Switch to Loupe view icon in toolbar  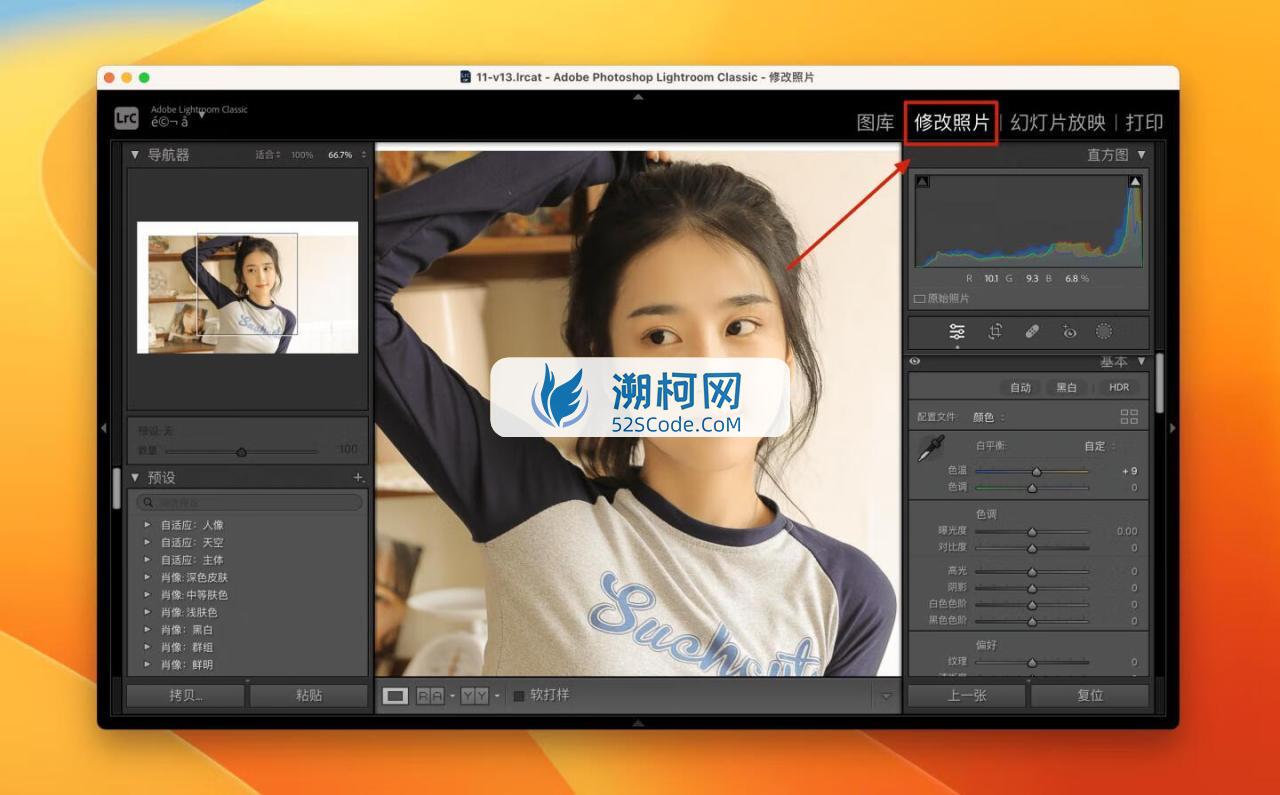tap(396, 696)
